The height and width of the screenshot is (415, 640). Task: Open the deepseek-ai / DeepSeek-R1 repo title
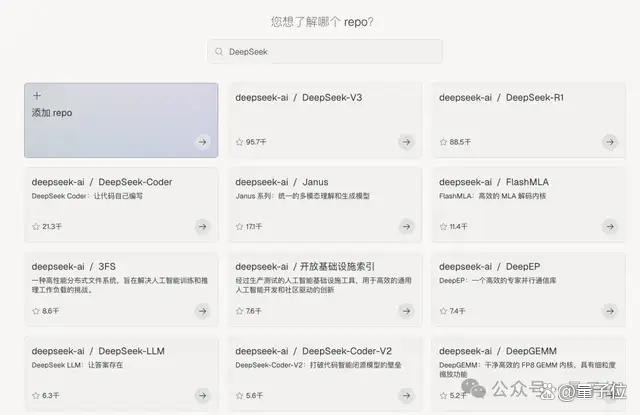coord(501,98)
